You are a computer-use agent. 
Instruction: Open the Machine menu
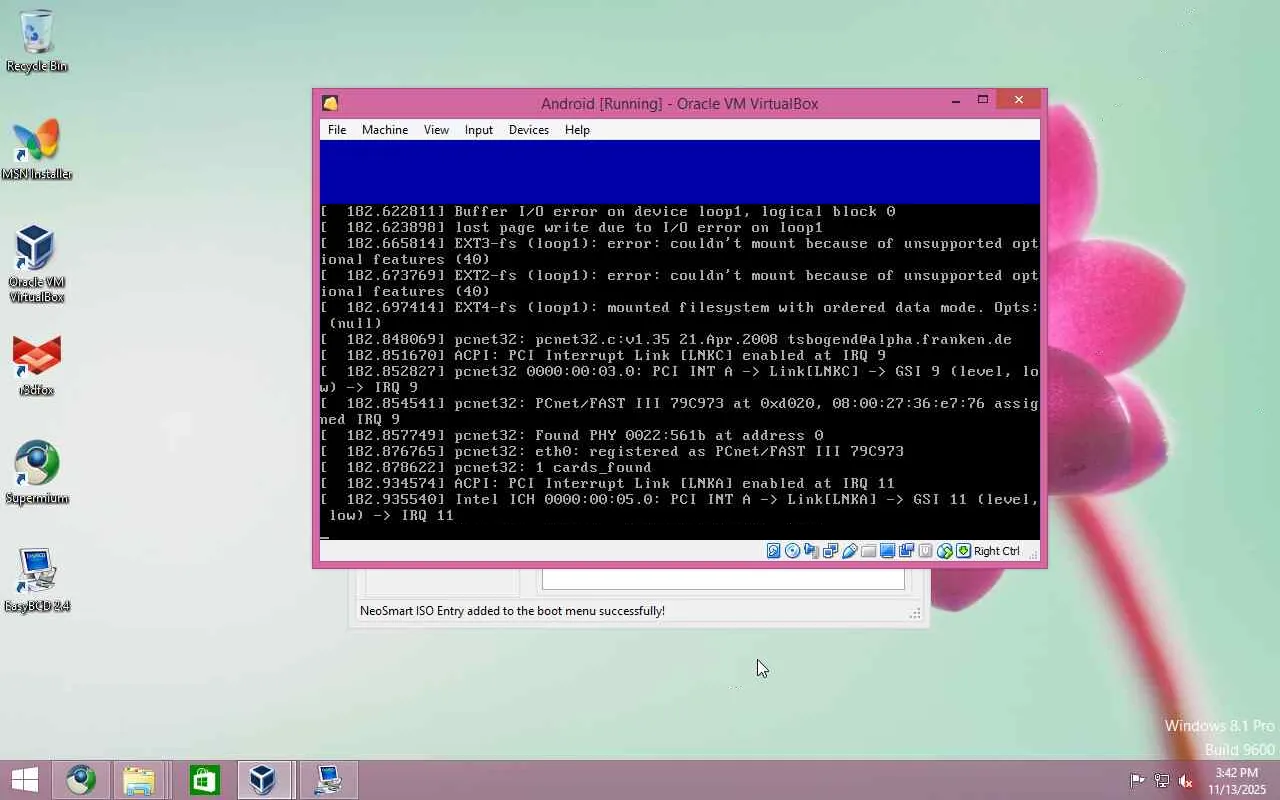click(x=385, y=130)
